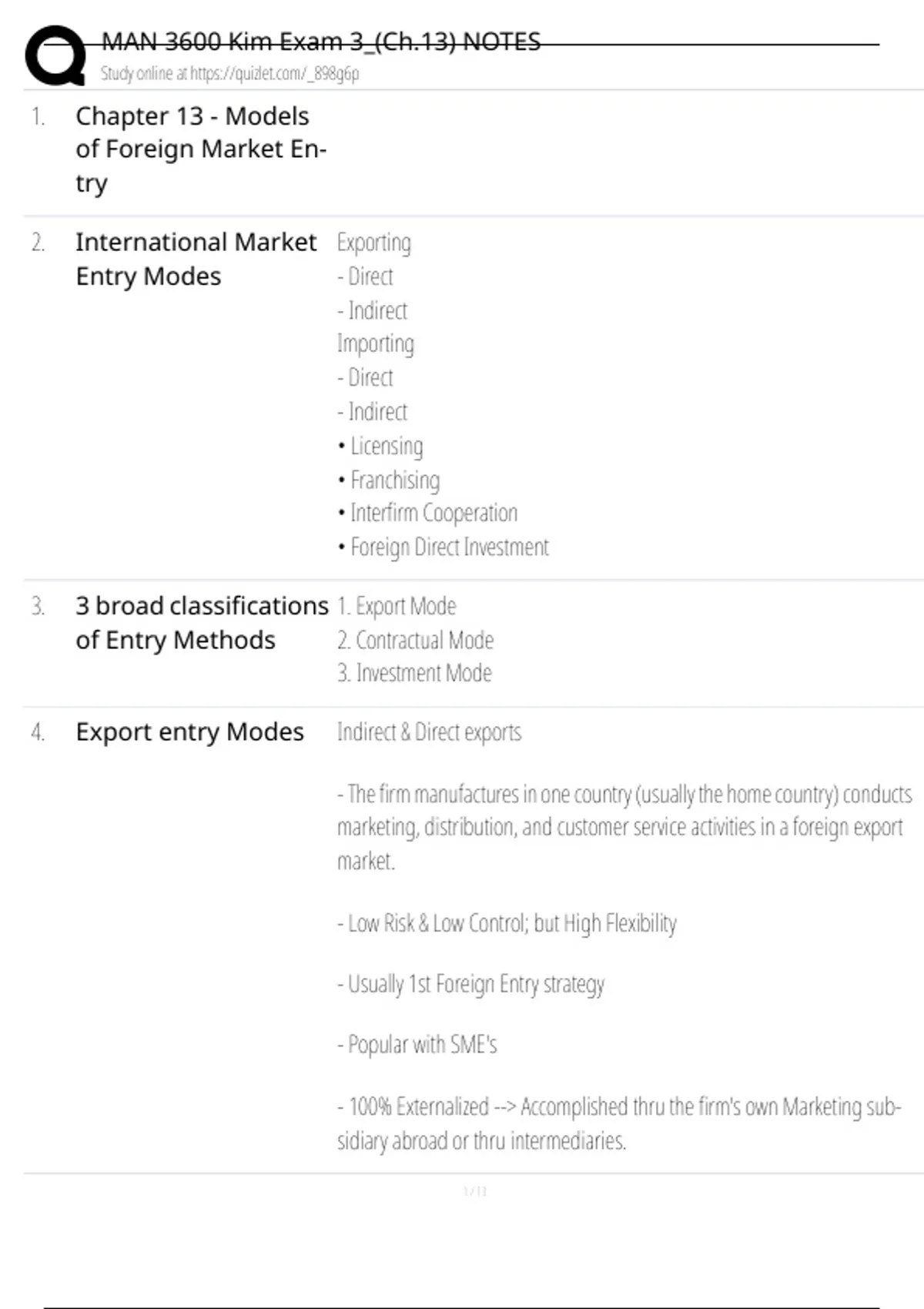This screenshot has width=924, height=1309.
Task: Select the Importing line
Action: click(x=375, y=344)
